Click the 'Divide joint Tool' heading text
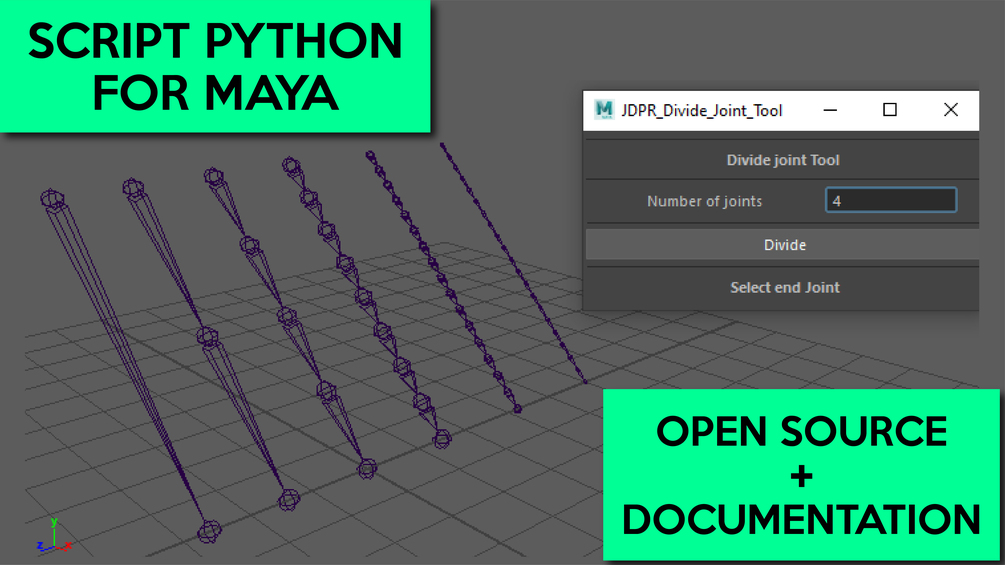Viewport: 1005px width, 565px height. click(783, 160)
